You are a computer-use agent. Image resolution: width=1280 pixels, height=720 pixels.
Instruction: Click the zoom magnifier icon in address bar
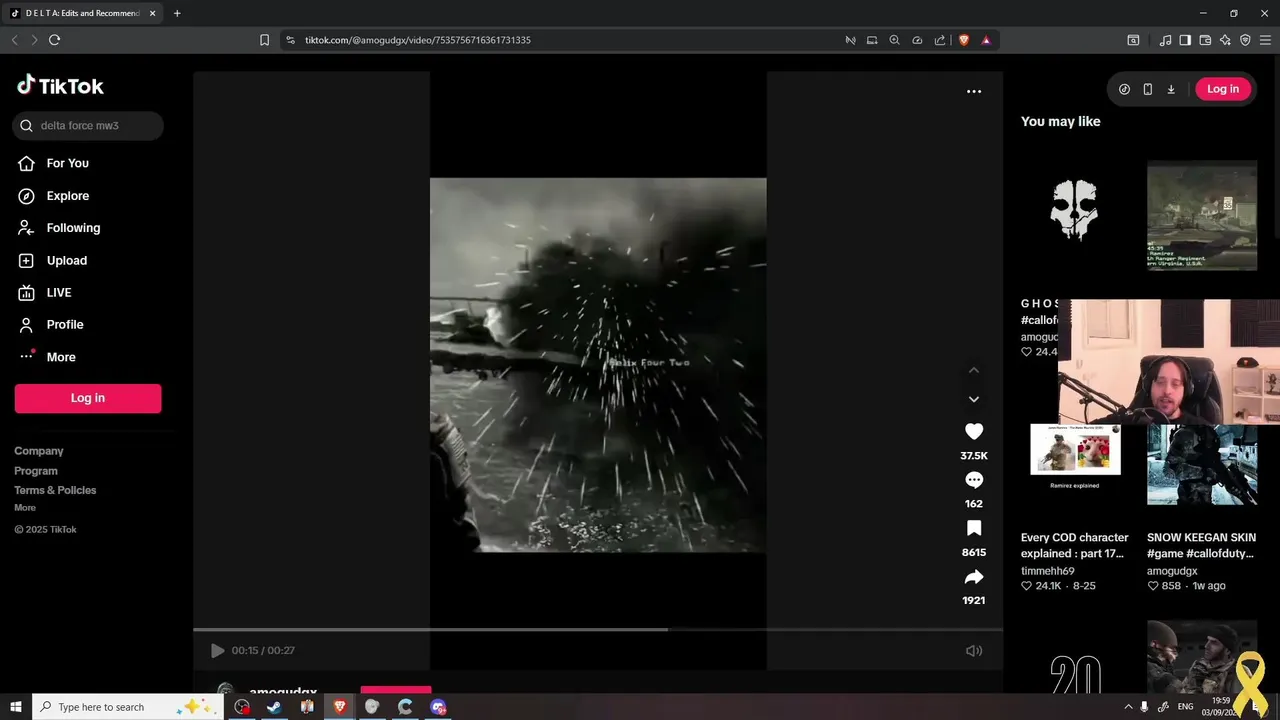click(894, 40)
